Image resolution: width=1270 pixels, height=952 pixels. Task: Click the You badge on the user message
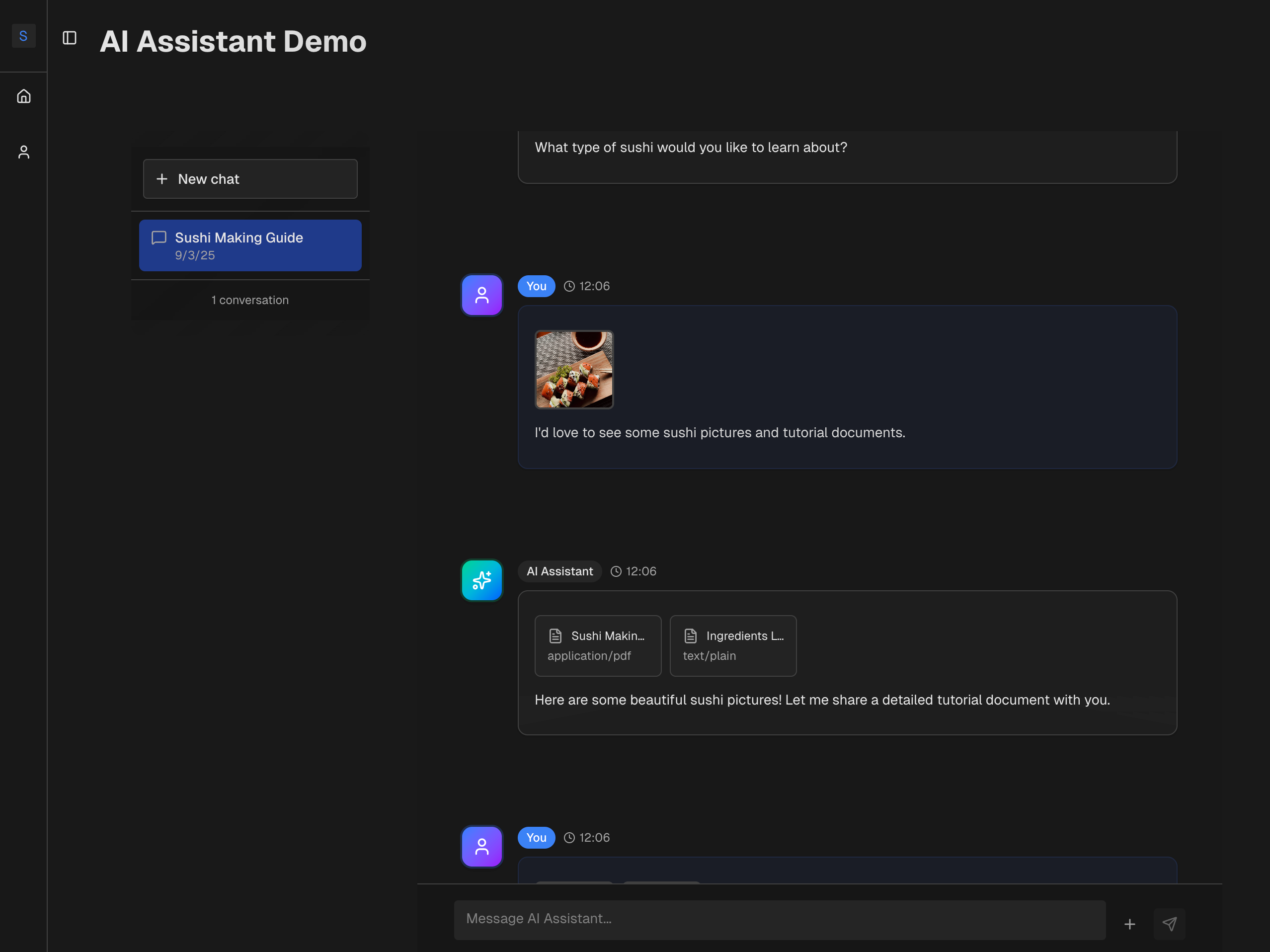click(536, 286)
